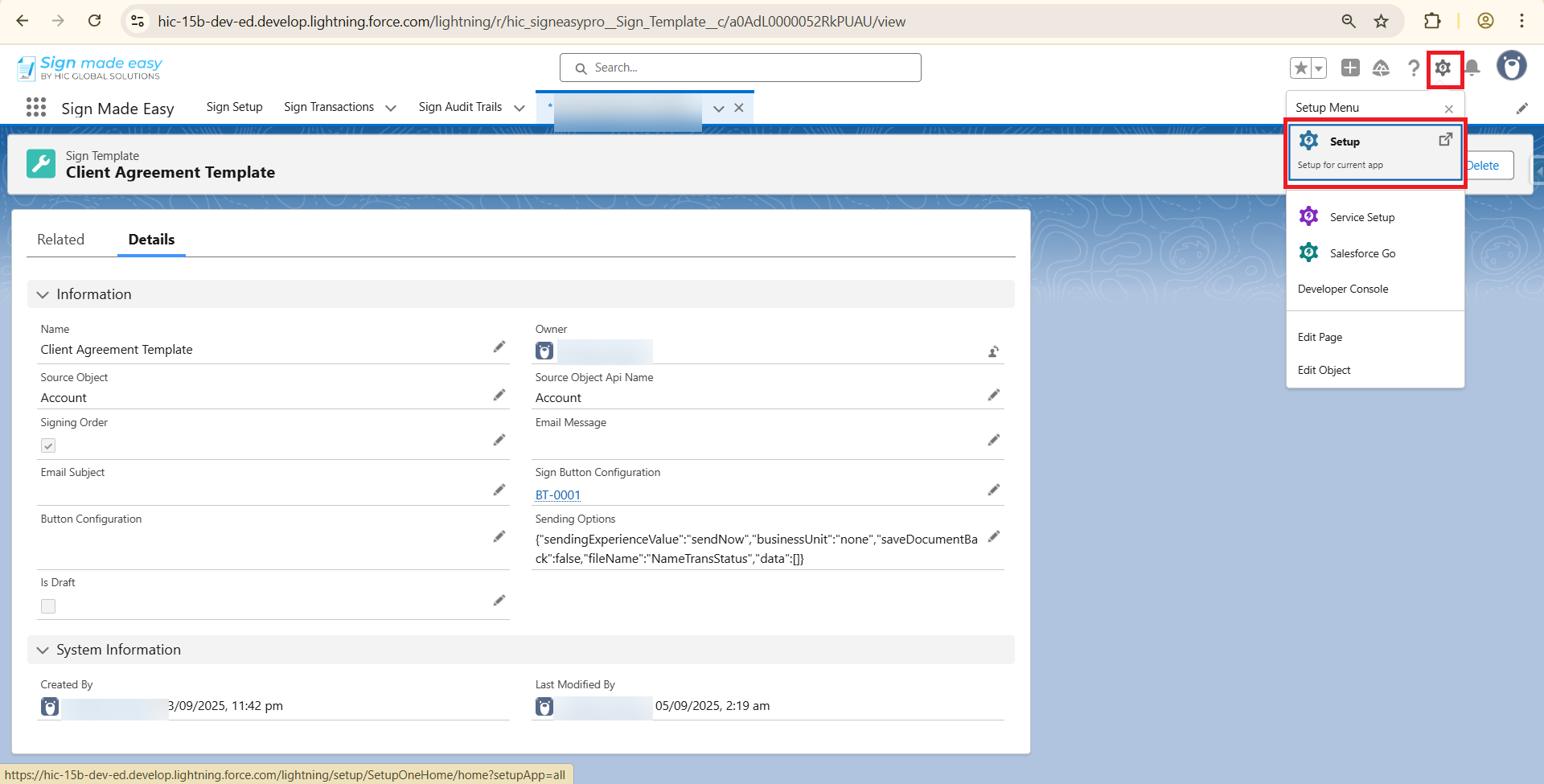Open the user profile avatar
This screenshot has height=784, width=1544.
[1512, 66]
